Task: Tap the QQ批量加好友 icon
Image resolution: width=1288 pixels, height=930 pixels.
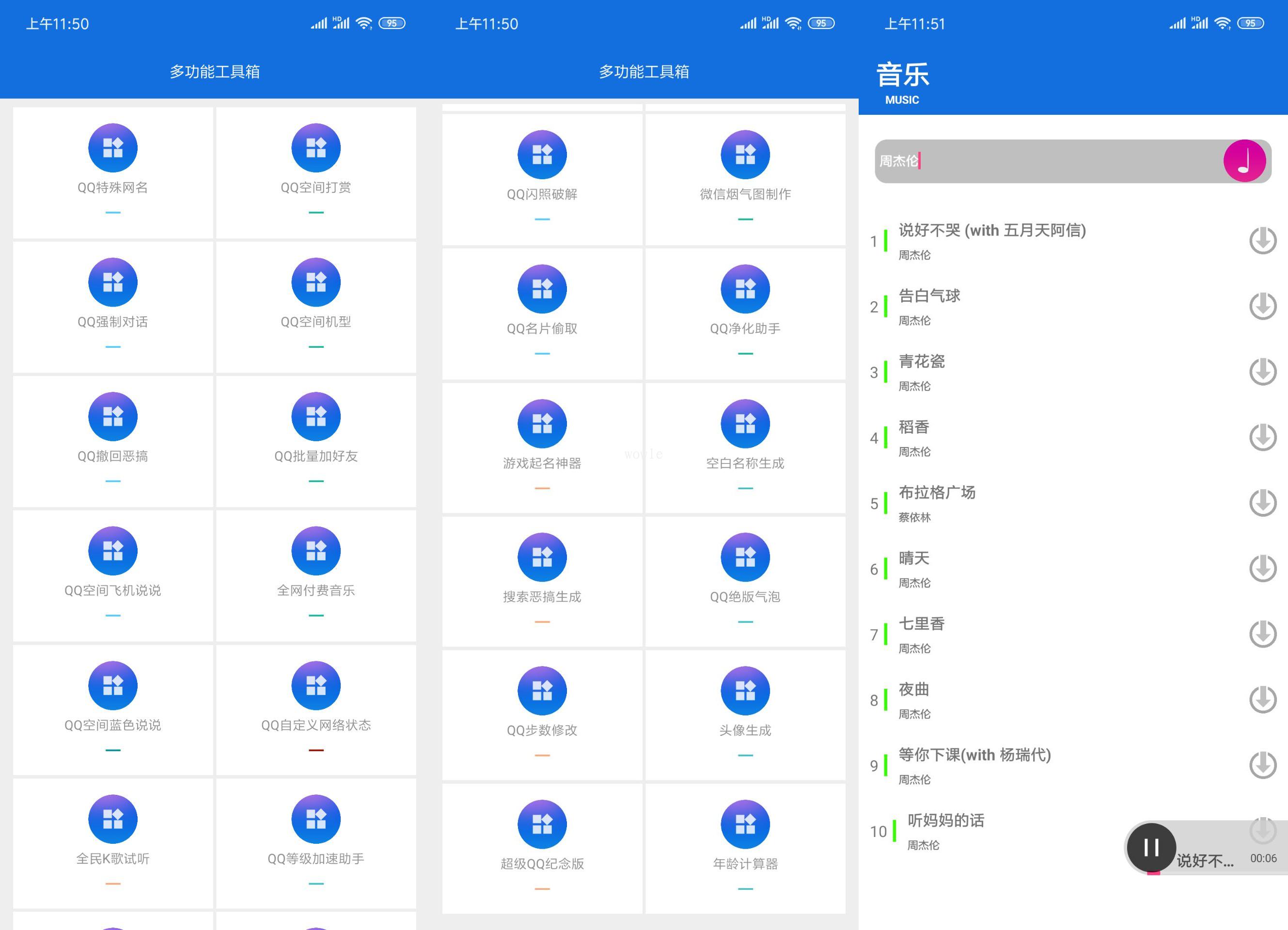Action: pos(316,416)
